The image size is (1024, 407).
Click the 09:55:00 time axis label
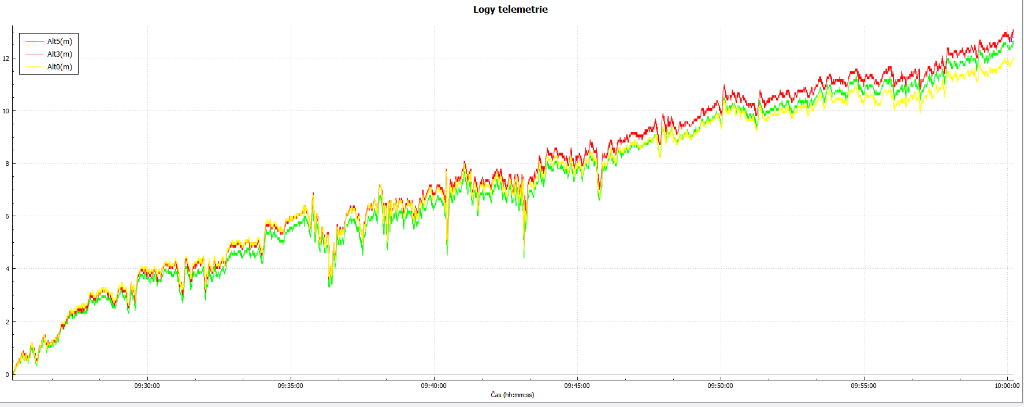click(864, 384)
